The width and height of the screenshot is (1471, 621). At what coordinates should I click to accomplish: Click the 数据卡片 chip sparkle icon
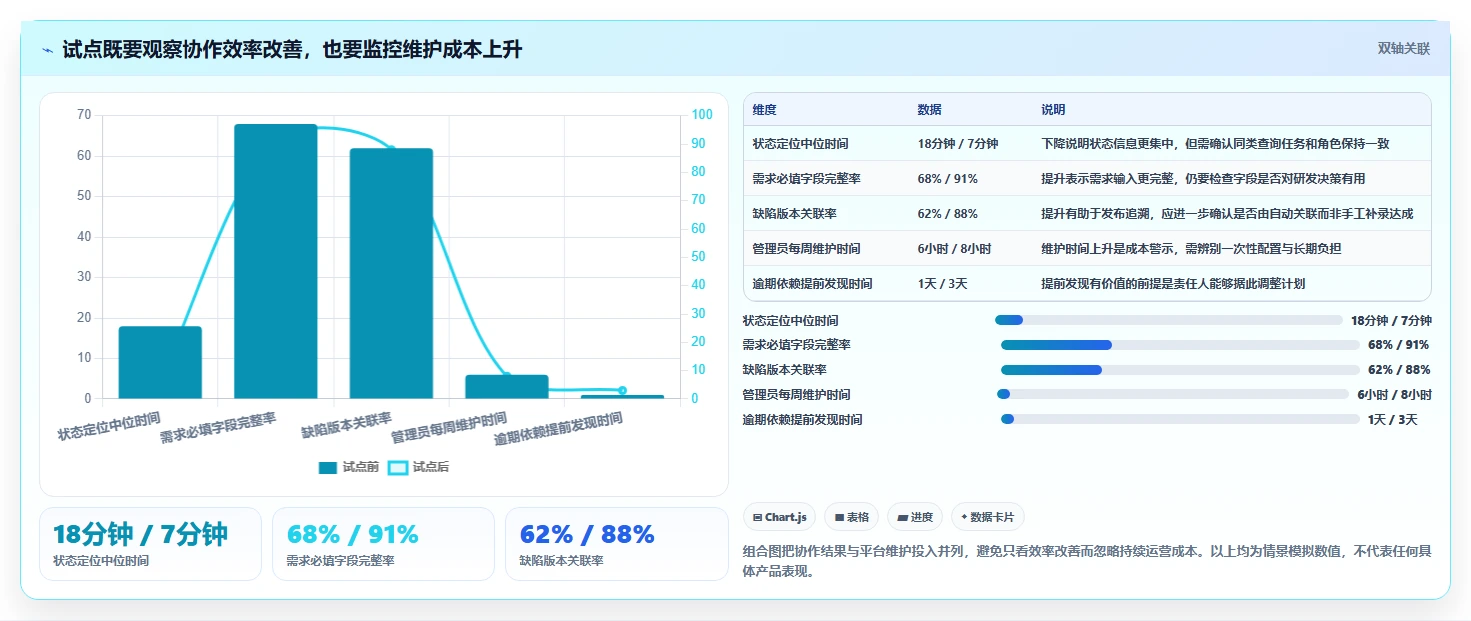tap(964, 517)
